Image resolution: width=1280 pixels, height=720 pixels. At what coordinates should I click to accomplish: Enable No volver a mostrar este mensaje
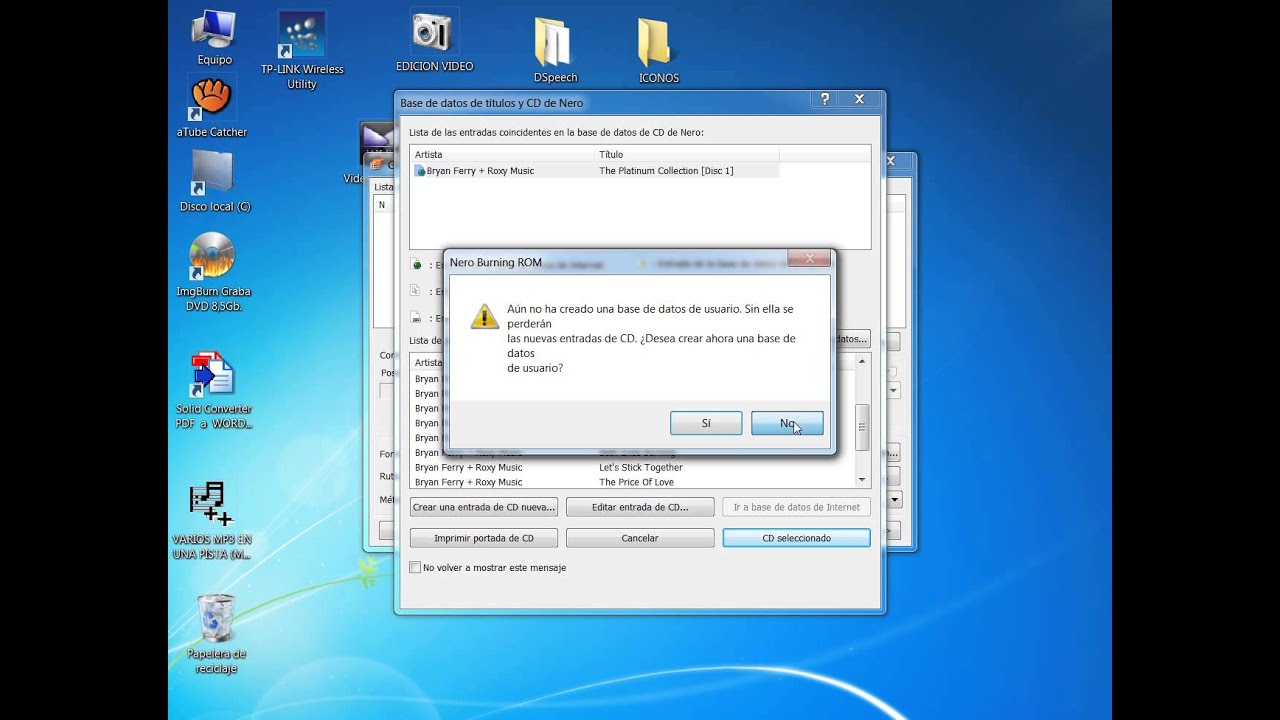[415, 567]
